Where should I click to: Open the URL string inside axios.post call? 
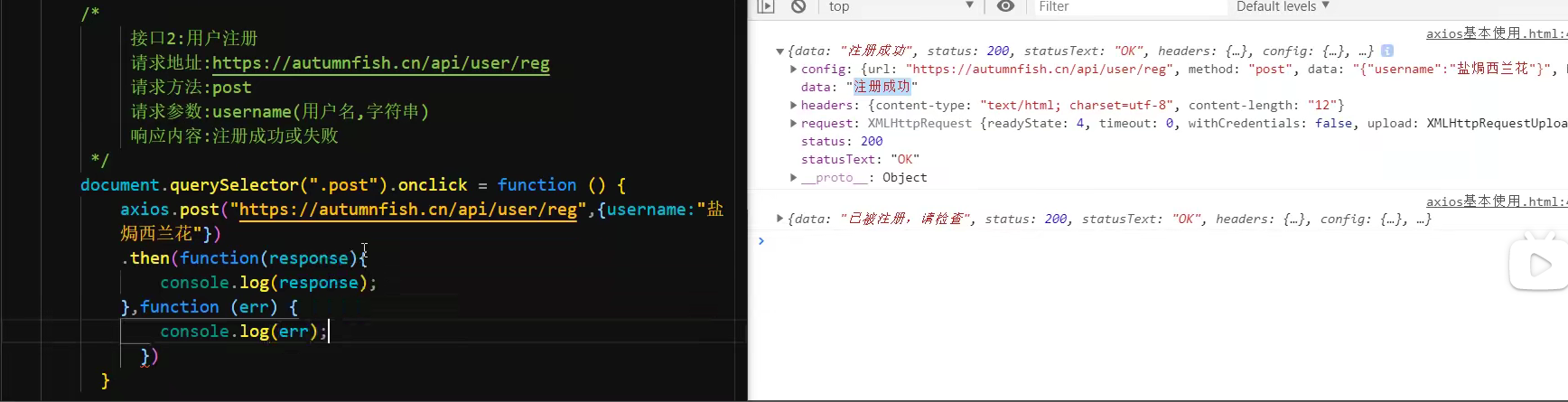[x=408, y=210]
